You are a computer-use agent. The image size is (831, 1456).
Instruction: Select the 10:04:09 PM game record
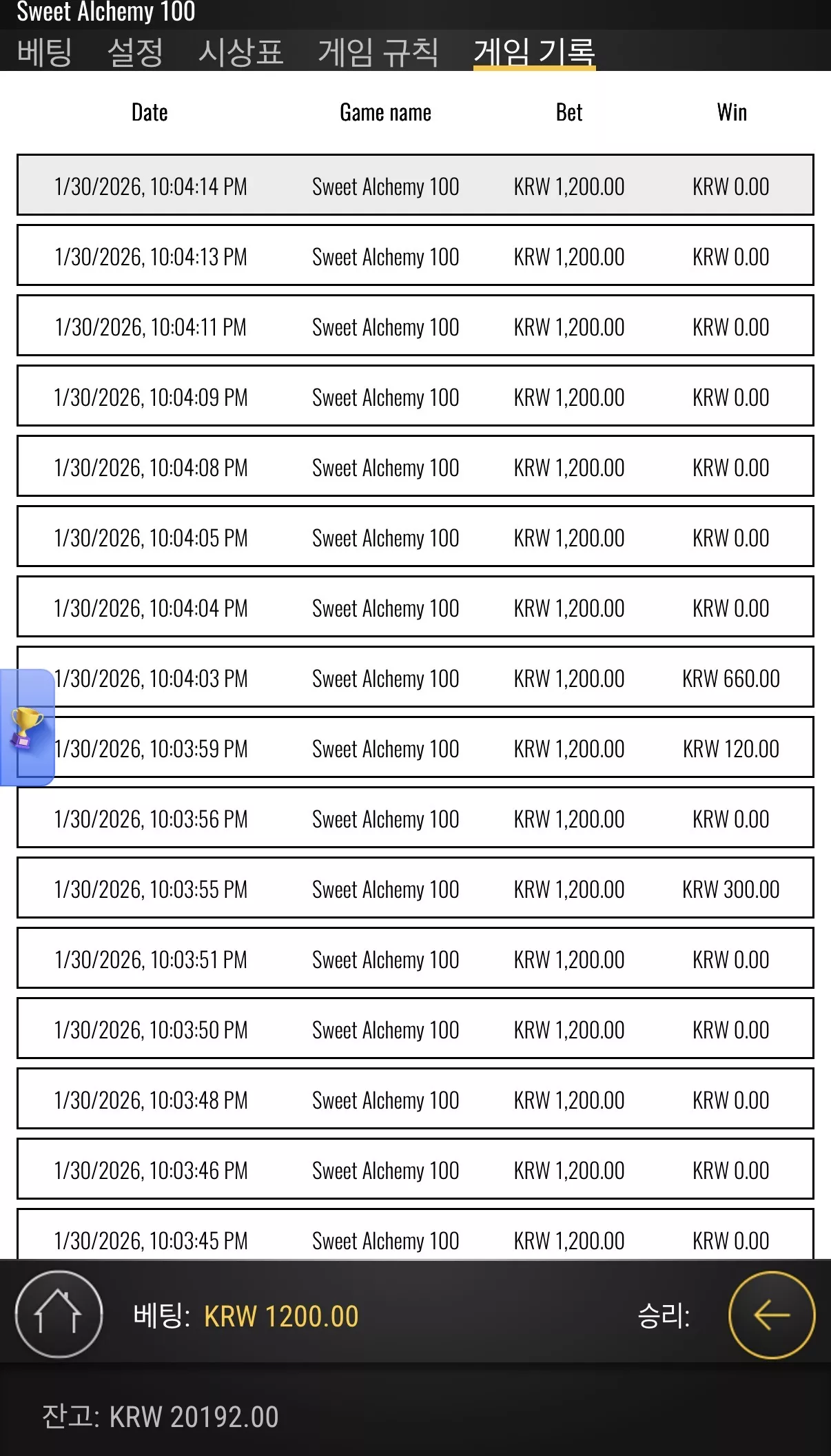pyautogui.click(x=415, y=396)
